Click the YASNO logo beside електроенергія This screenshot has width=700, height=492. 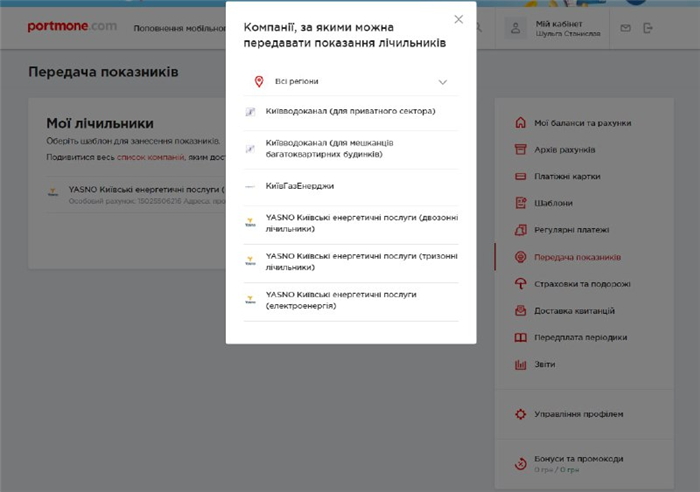[250, 299]
